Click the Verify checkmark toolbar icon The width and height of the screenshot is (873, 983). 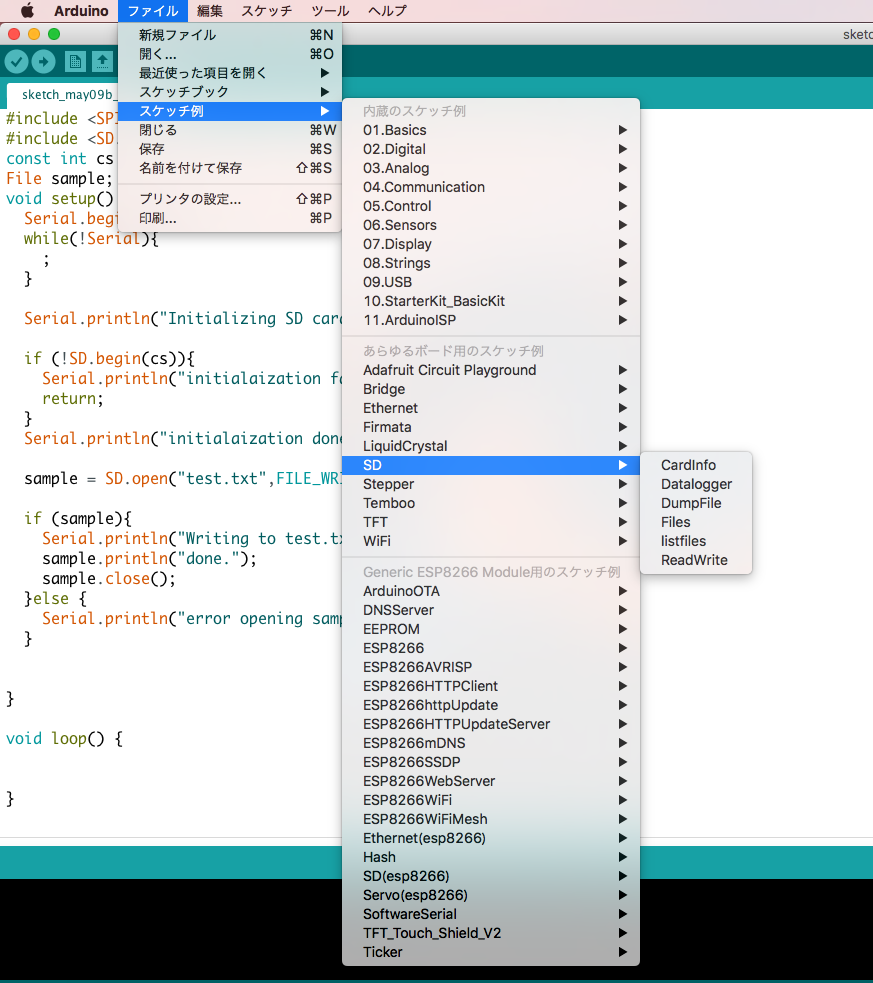(x=17, y=61)
